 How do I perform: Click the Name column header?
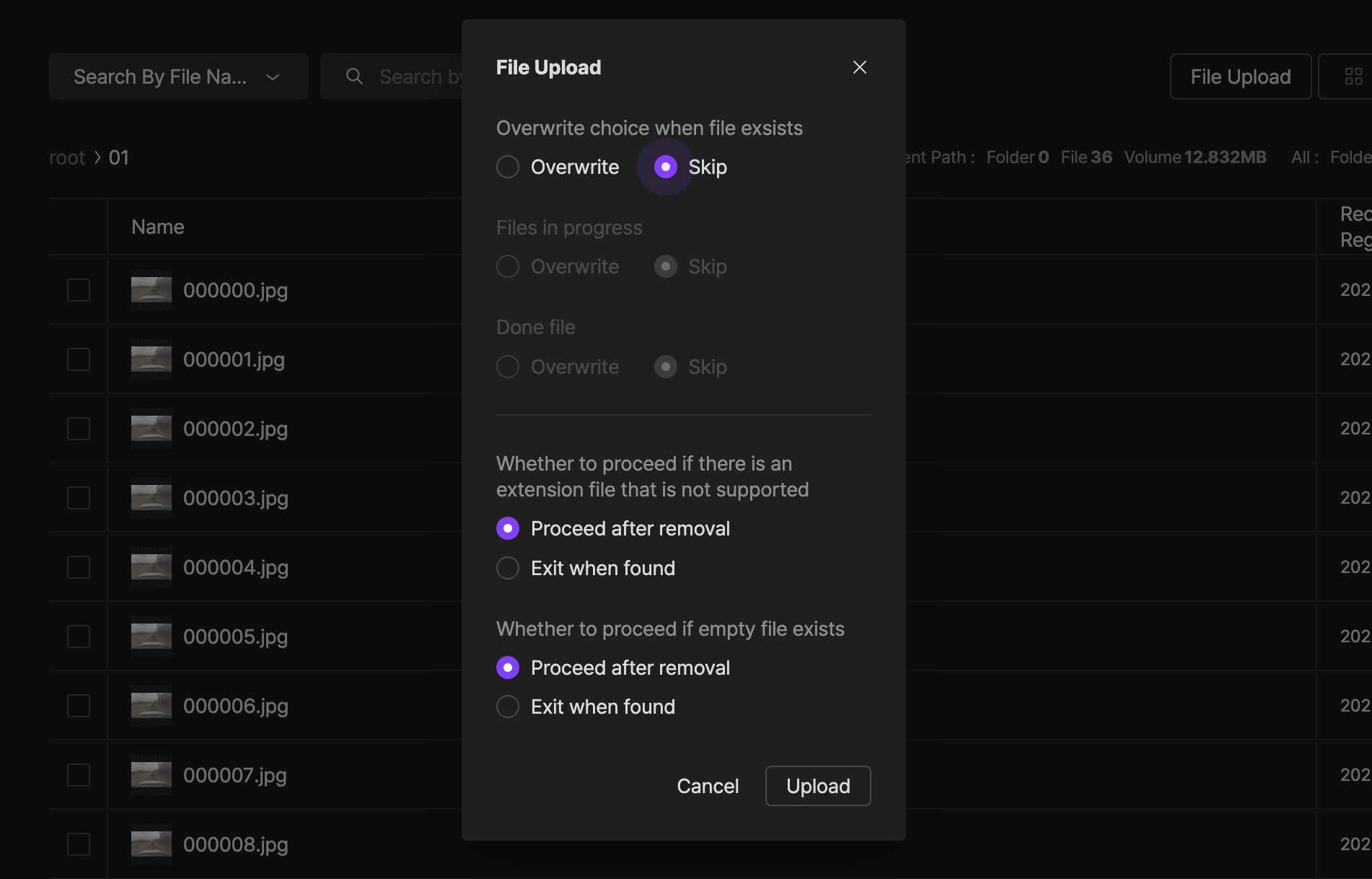tap(158, 227)
